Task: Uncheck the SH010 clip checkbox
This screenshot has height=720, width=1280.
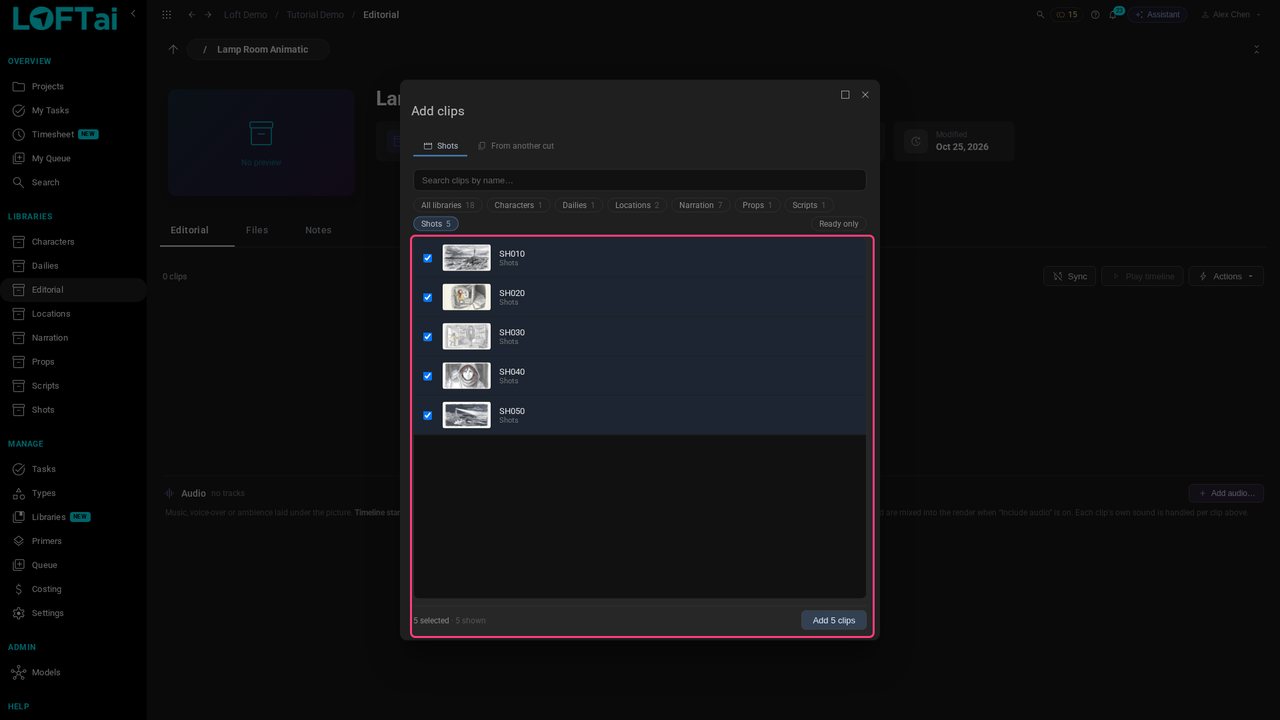Action: [428, 258]
